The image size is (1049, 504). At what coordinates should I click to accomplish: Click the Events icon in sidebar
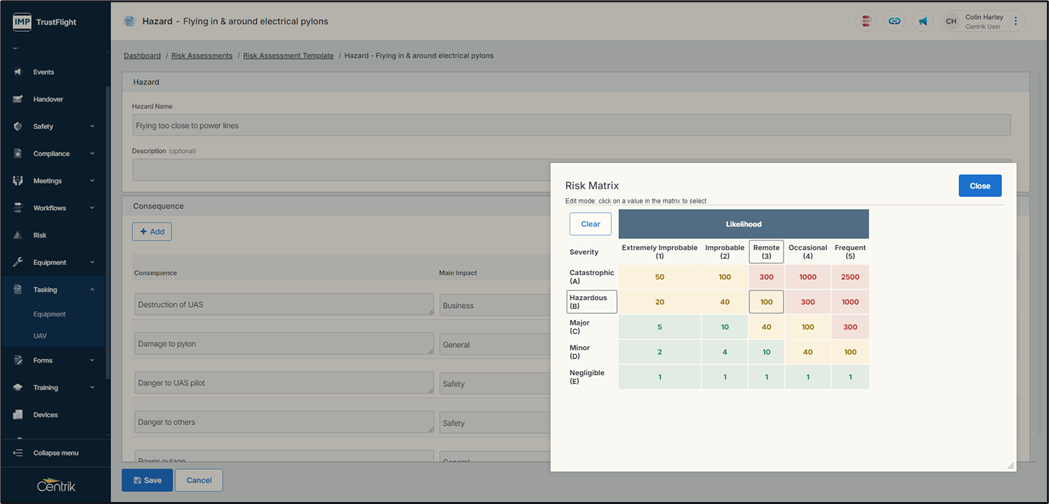point(17,73)
